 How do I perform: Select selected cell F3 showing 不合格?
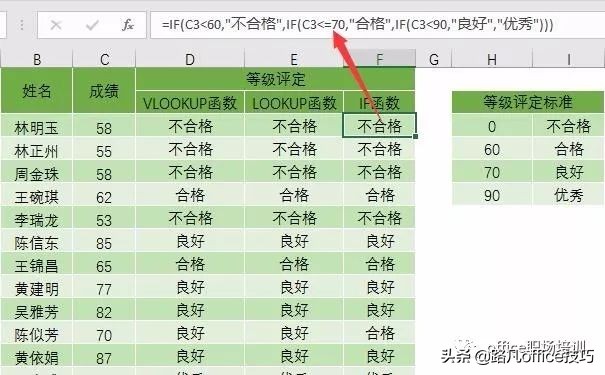[379, 125]
